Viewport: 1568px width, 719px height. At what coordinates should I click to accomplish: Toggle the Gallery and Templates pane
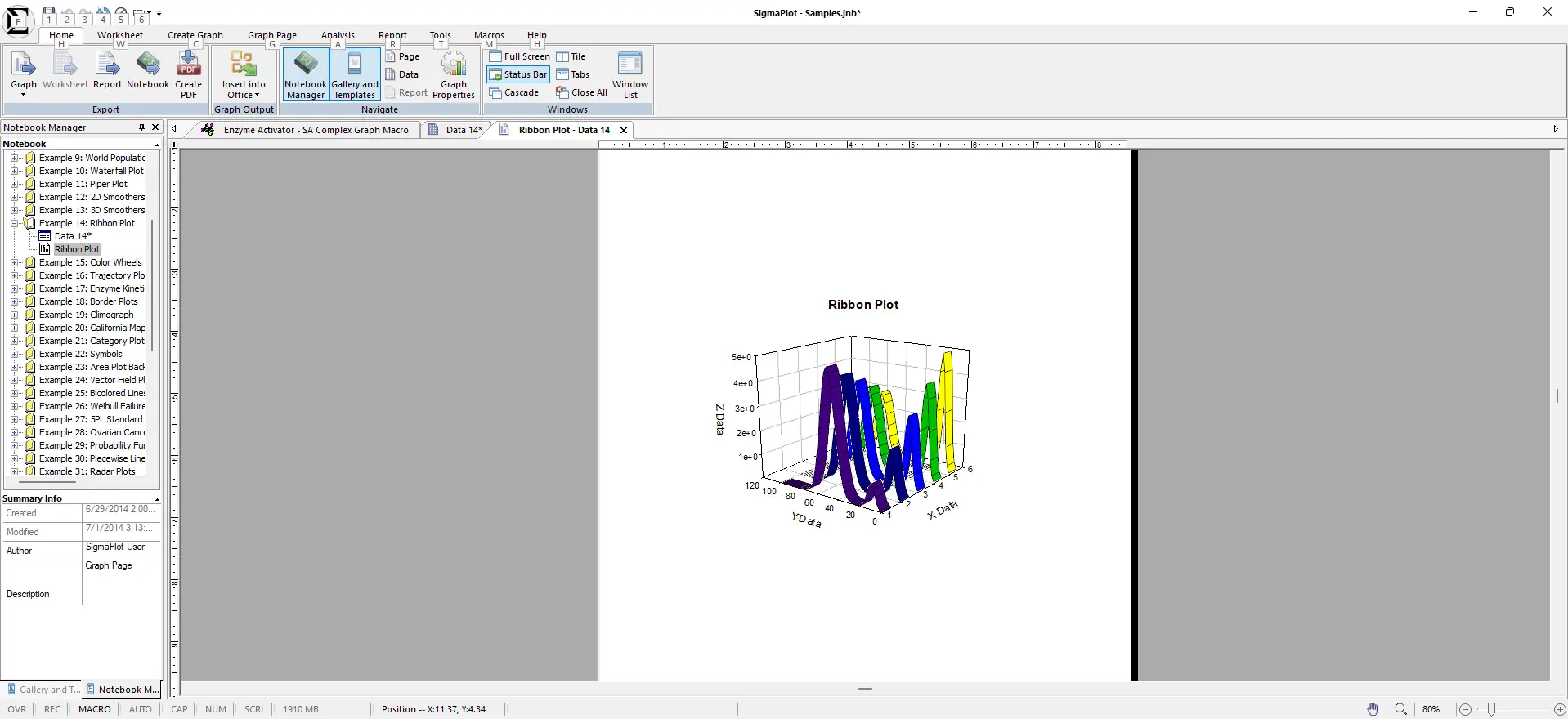[x=355, y=74]
